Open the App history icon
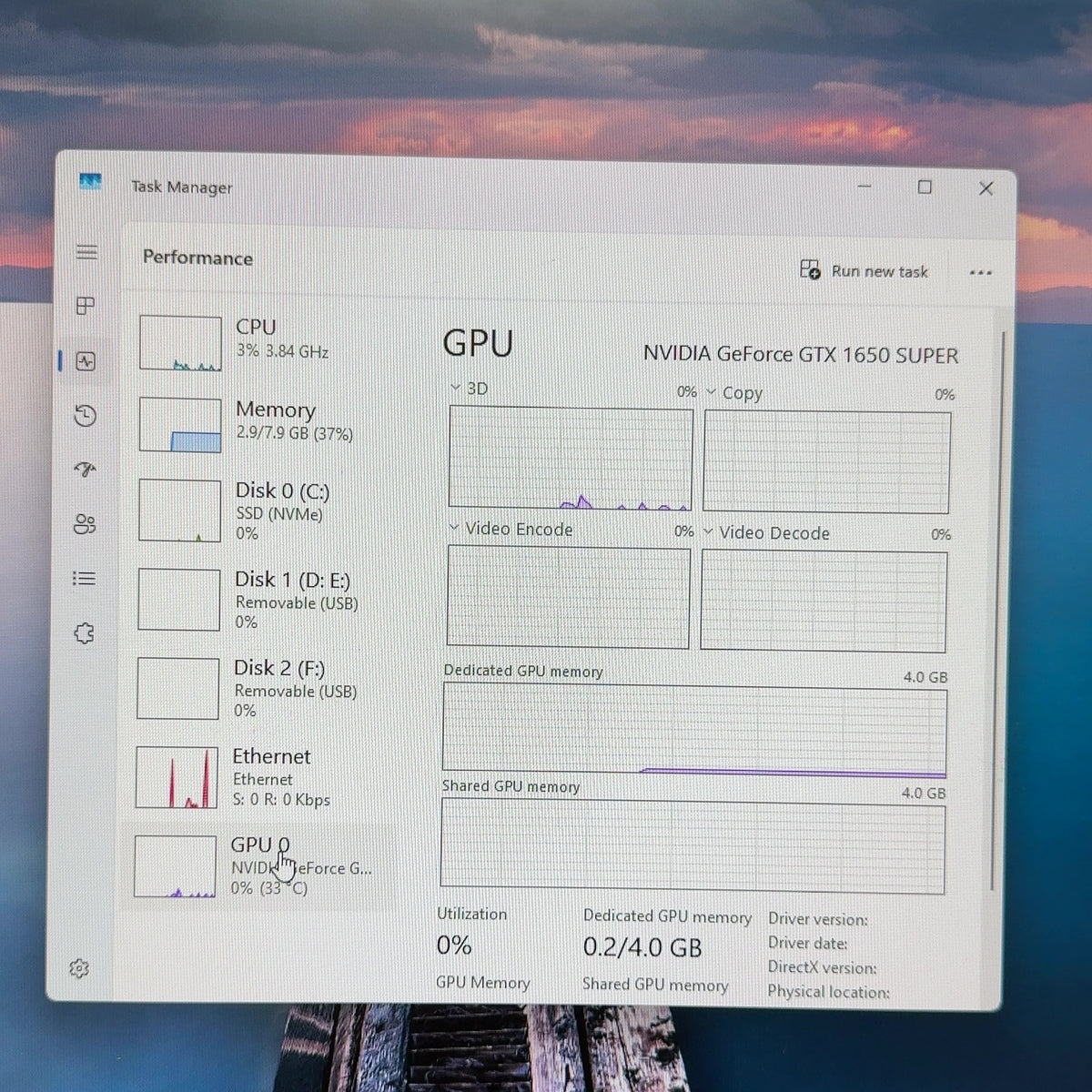The height and width of the screenshot is (1092, 1092). click(x=85, y=416)
